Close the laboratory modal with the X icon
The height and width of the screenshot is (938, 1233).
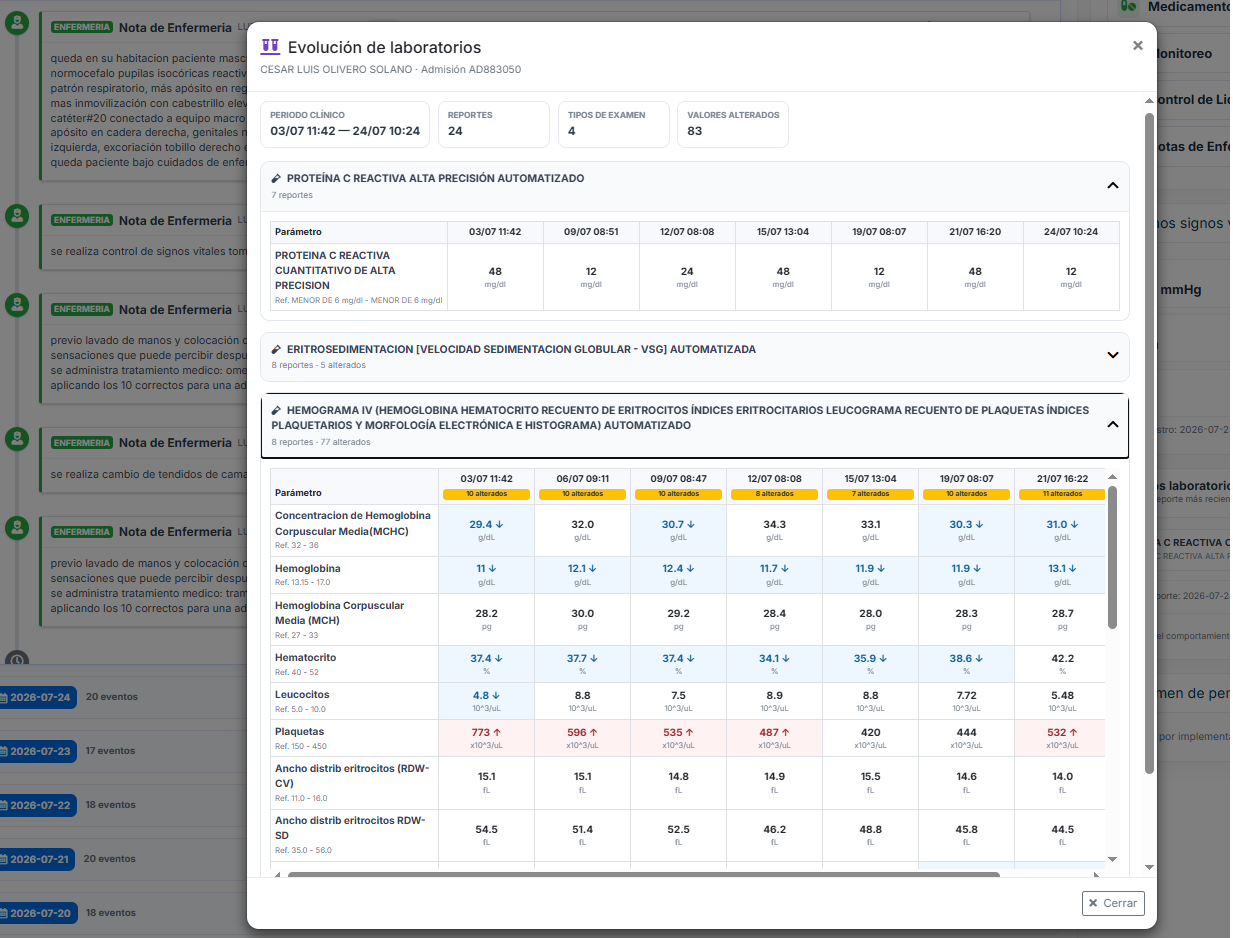pyautogui.click(x=1137, y=45)
